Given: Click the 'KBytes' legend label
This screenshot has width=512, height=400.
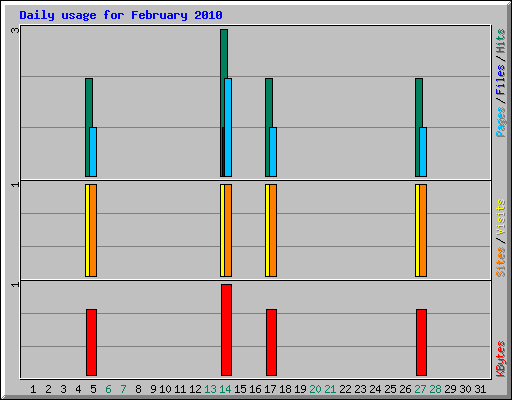Looking at the screenshot, I should coord(500,359).
